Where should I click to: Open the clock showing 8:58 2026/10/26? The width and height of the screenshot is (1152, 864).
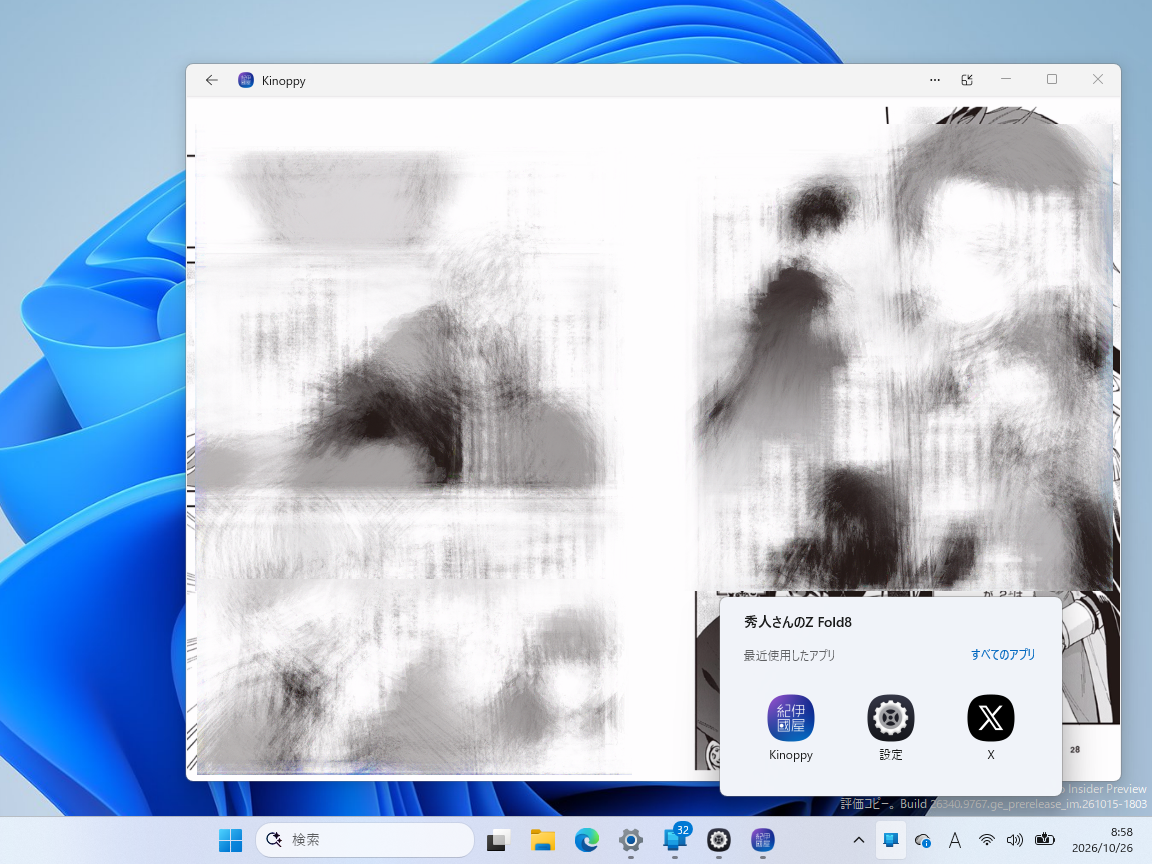(1102, 840)
